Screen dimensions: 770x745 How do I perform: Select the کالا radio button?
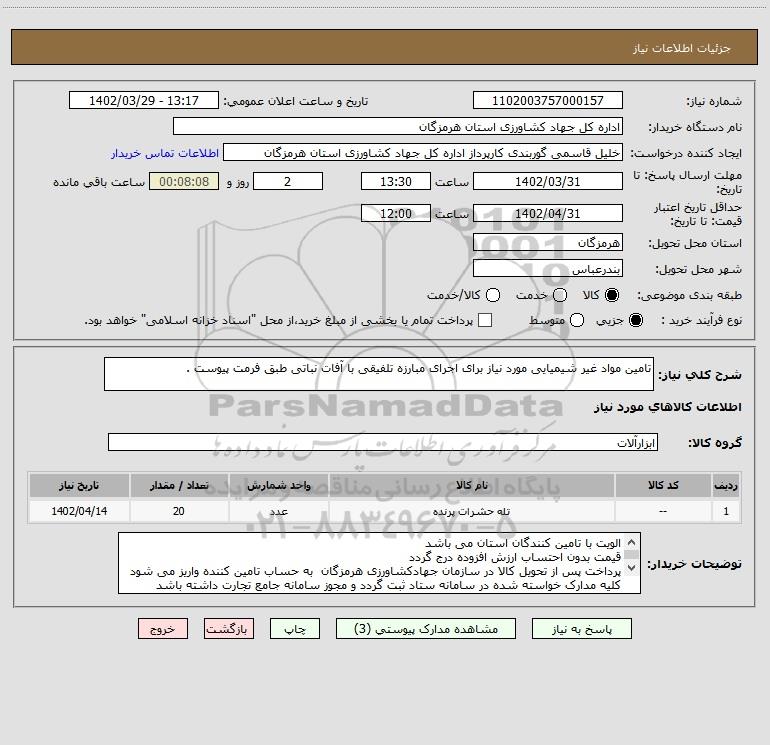click(x=612, y=295)
